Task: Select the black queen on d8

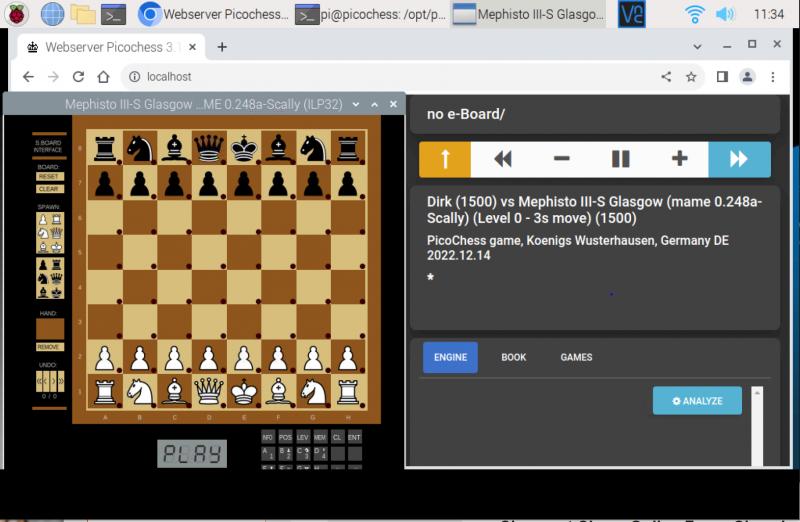Action: [x=209, y=148]
